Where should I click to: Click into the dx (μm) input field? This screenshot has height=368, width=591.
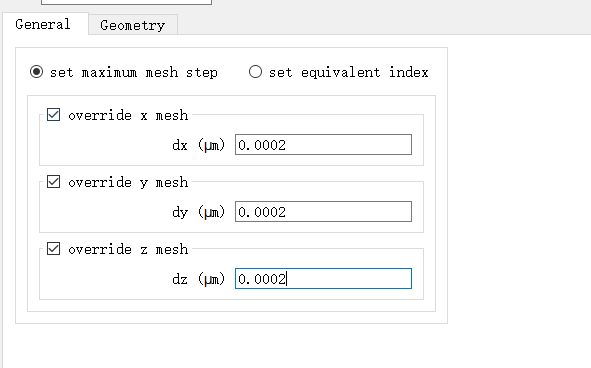click(323, 144)
